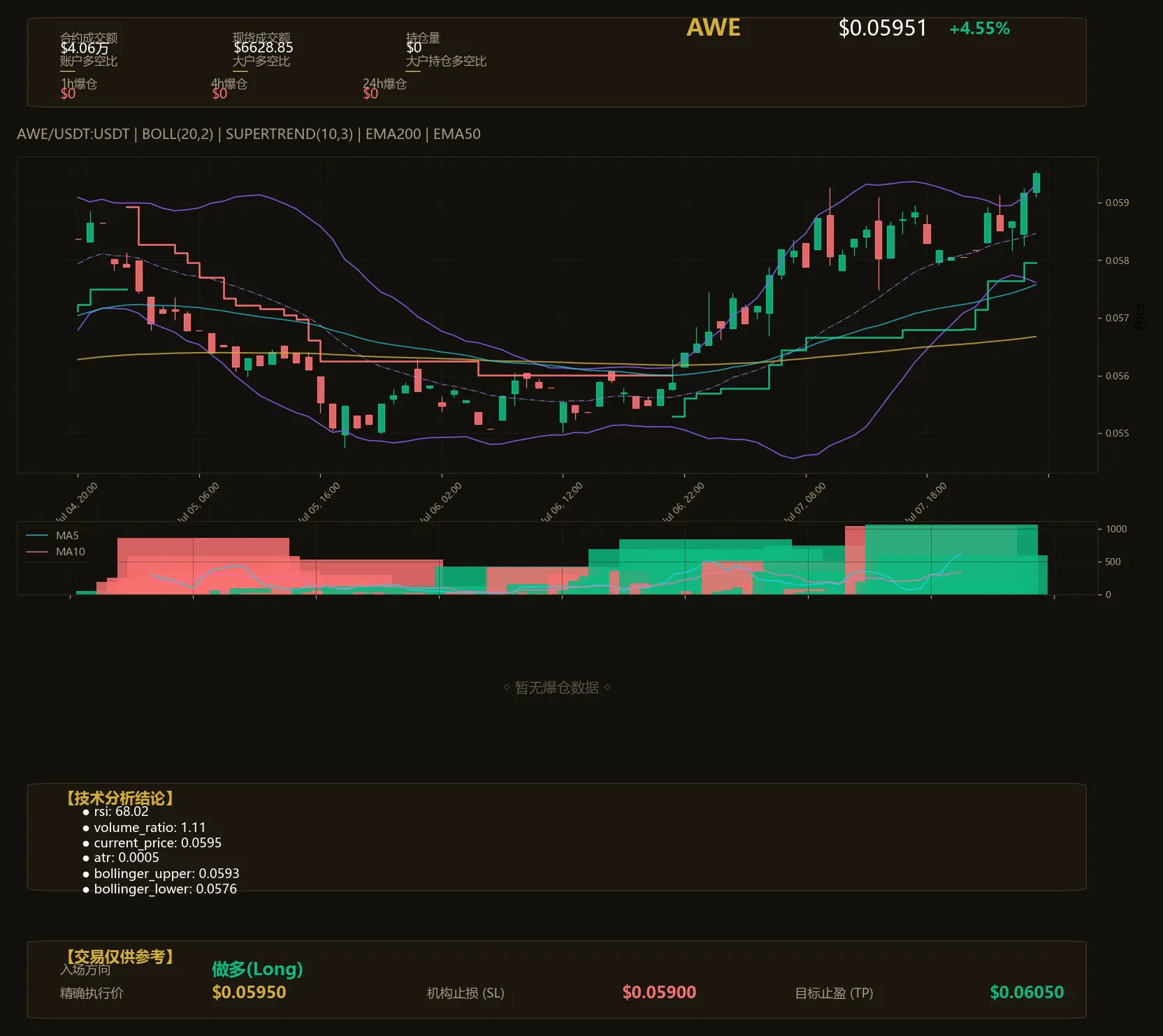Click the 4h爆仓 label
Image resolution: width=1163 pixels, height=1036 pixels.
pos(229,84)
